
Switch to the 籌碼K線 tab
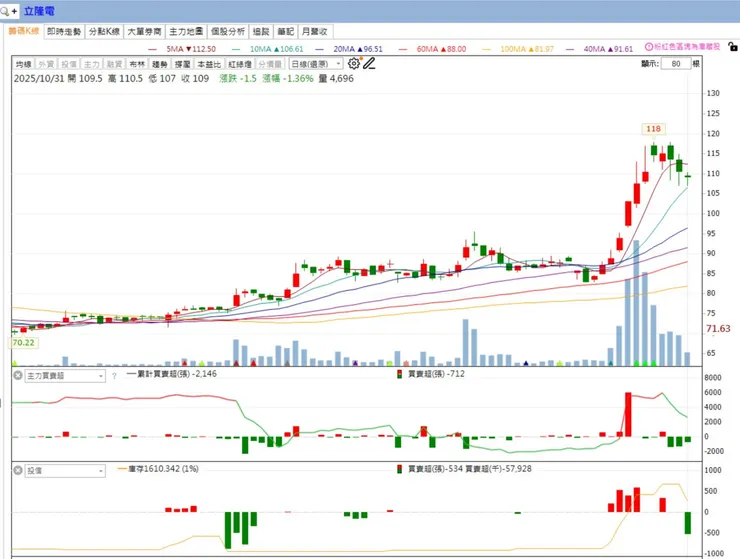pyautogui.click(x=24, y=31)
